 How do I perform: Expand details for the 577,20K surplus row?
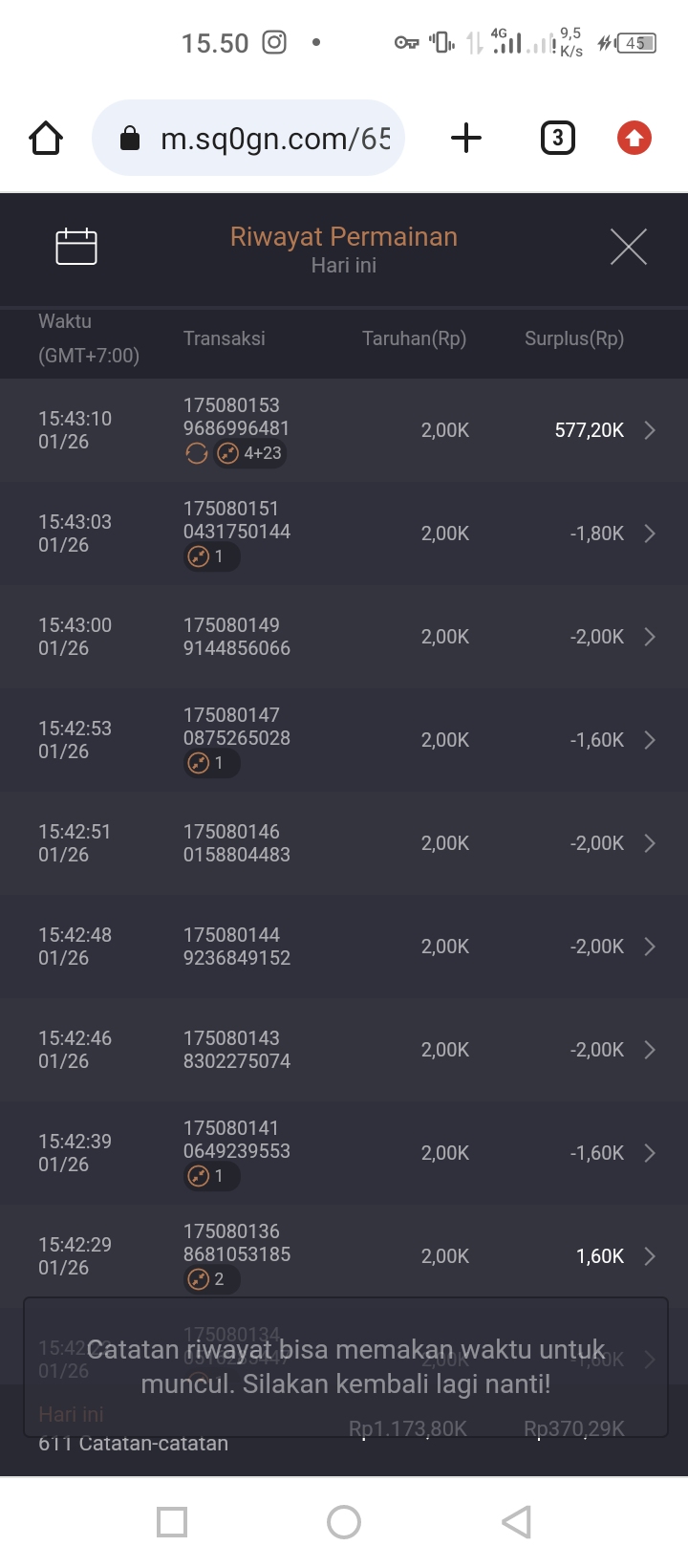coord(650,430)
